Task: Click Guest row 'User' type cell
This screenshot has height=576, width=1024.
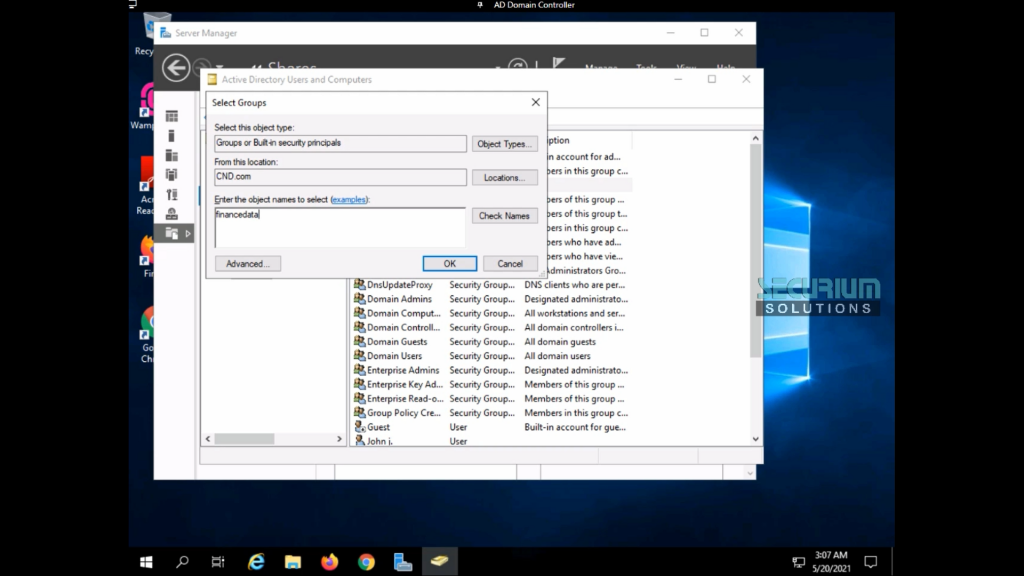Action: pyautogui.click(x=458, y=427)
